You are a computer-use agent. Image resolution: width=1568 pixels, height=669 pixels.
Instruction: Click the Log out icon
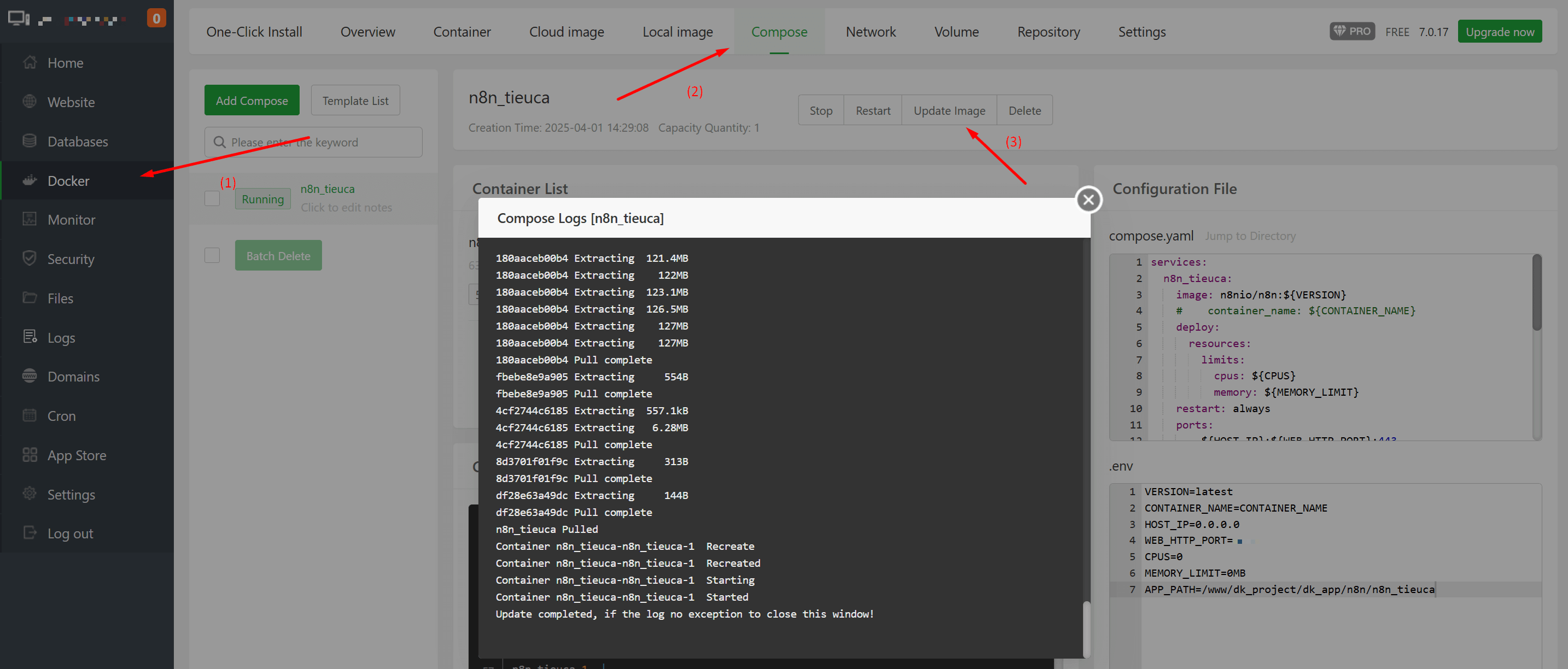[29, 533]
